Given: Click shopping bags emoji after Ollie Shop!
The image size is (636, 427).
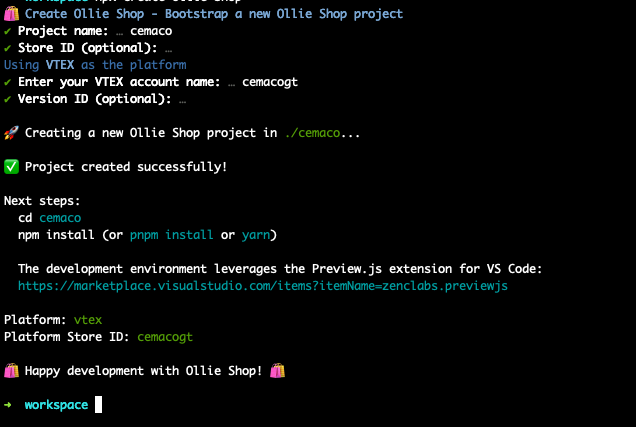Looking at the screenshot, I should 277,371.
